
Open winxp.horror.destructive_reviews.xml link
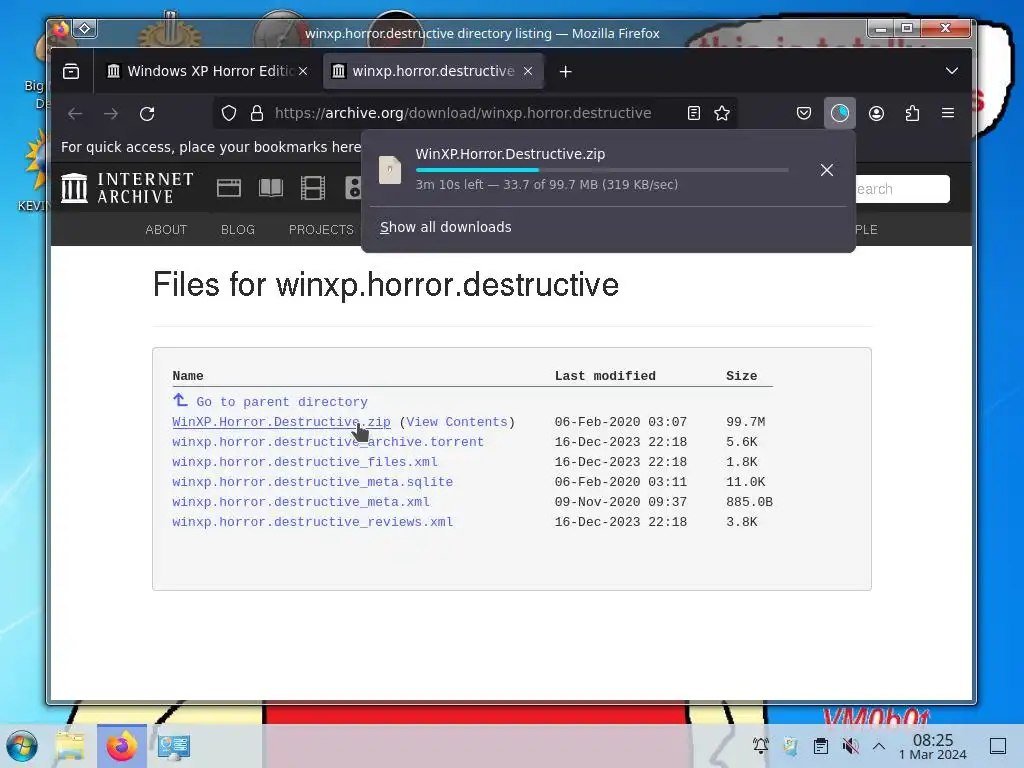tap(313, 522)
